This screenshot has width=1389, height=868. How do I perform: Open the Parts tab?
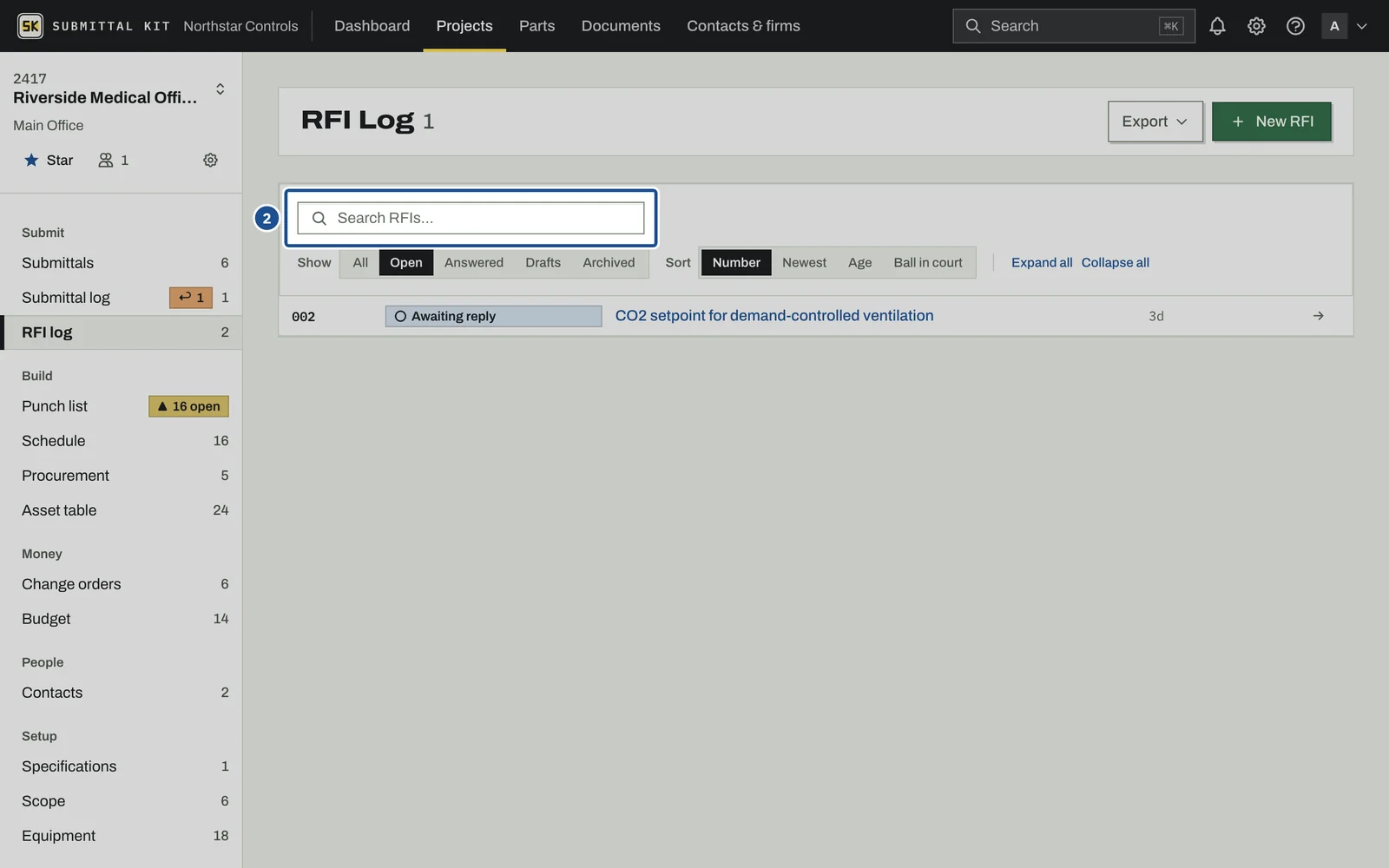(537, 26)
